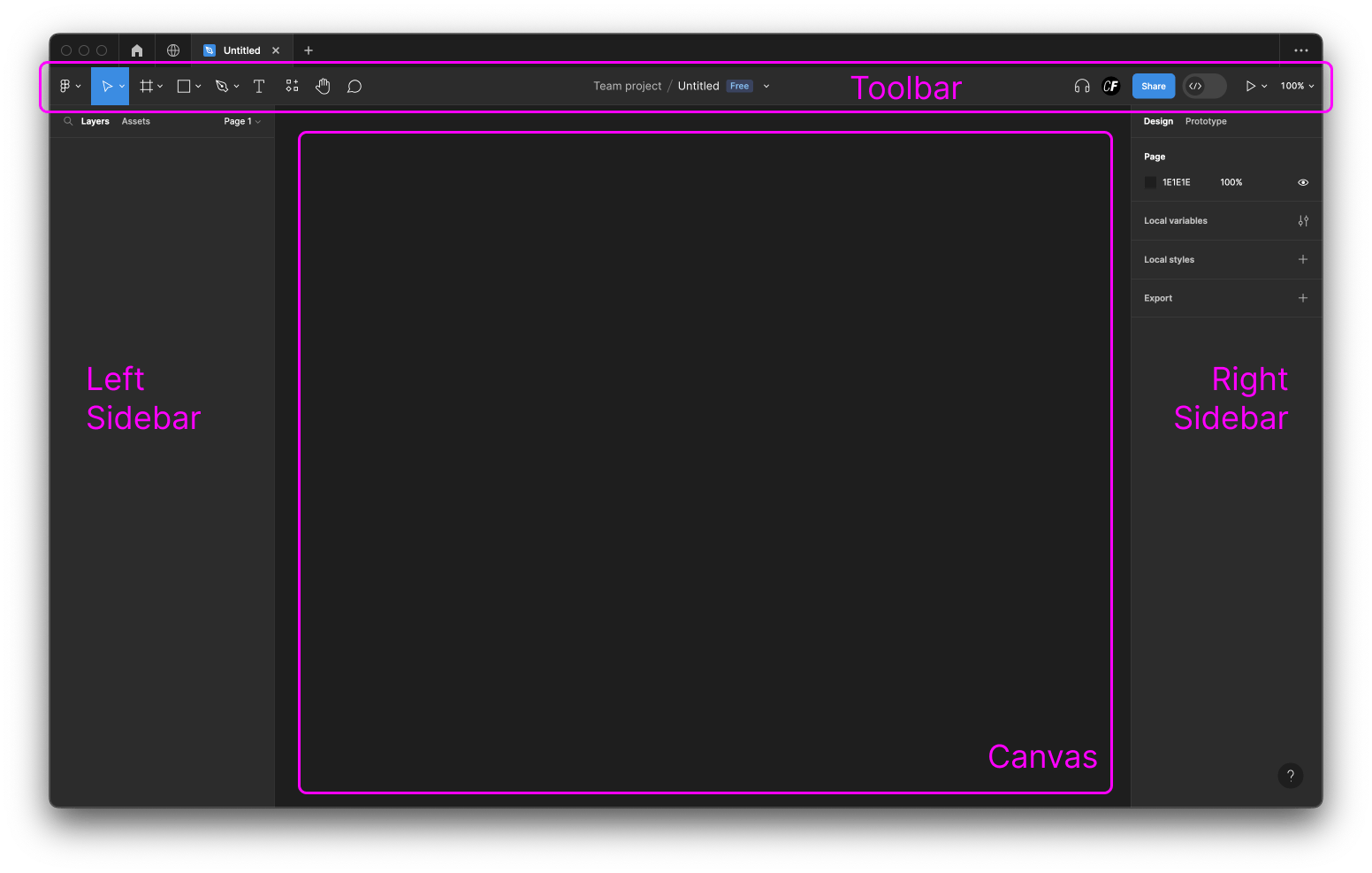
Task: Switch to the Design tab
Action: [x=1158, y=121]
